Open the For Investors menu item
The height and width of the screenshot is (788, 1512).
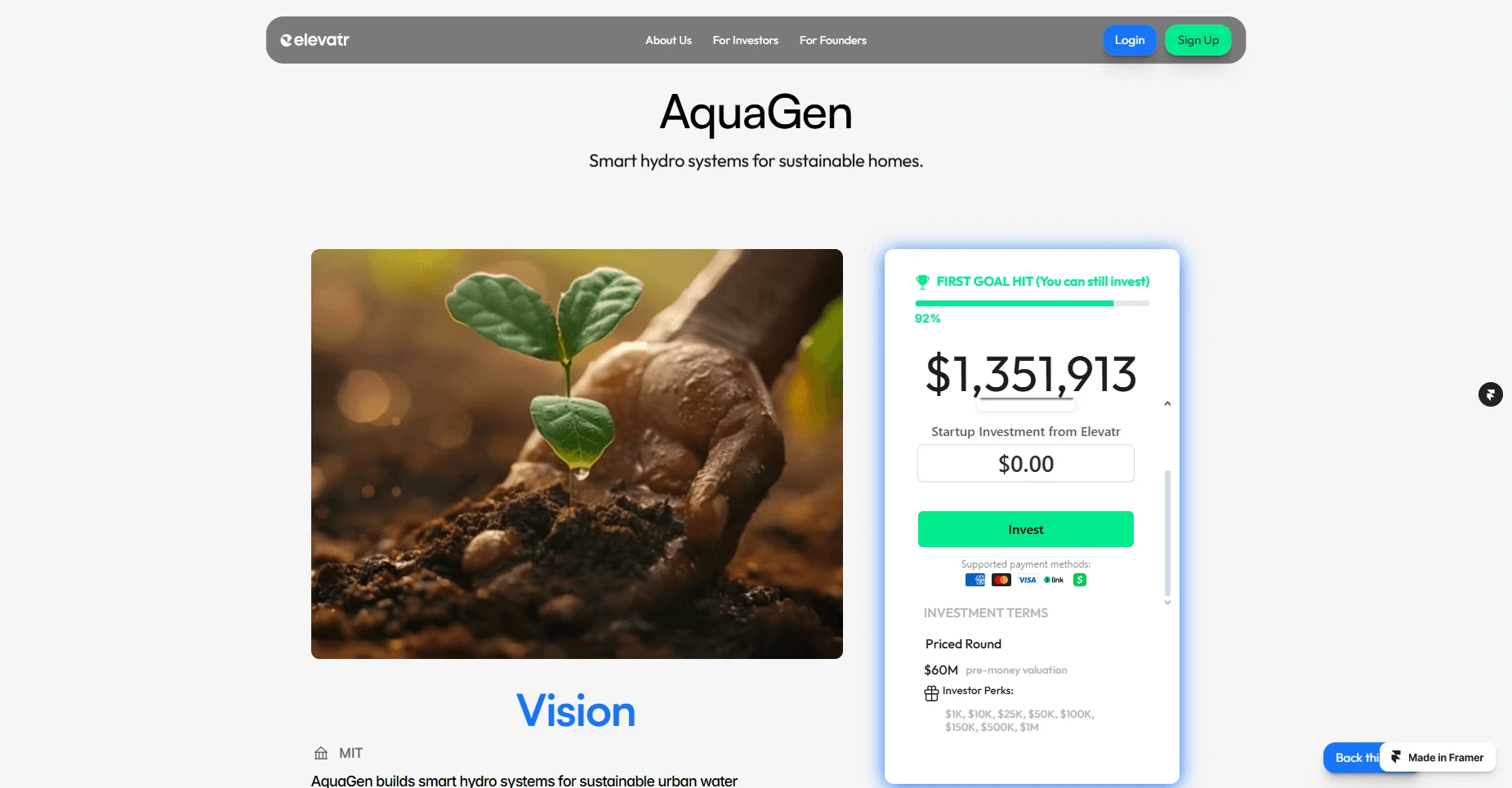coord(745,40)
